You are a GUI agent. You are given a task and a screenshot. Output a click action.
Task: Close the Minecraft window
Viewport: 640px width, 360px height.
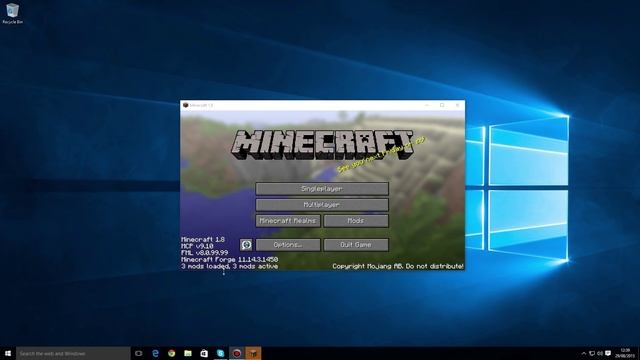point(457,105)
